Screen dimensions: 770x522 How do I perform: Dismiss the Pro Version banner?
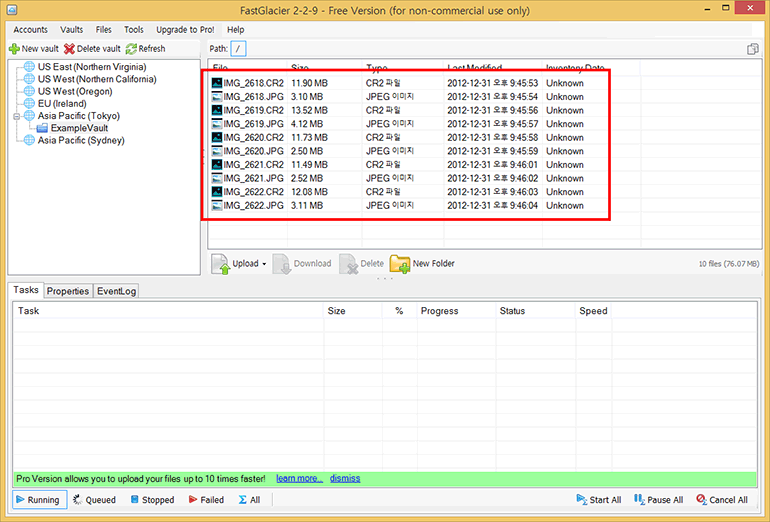[x=345, y=479]
